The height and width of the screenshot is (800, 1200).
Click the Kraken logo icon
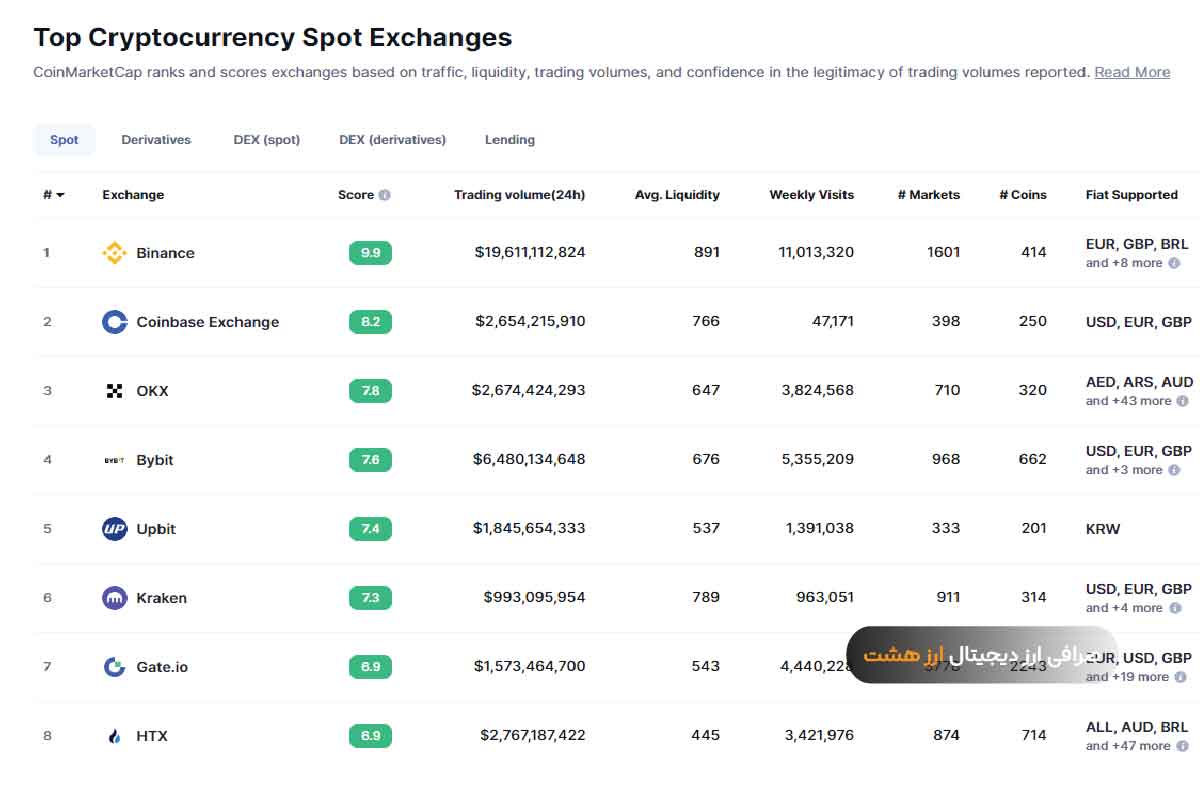point(115,598)
